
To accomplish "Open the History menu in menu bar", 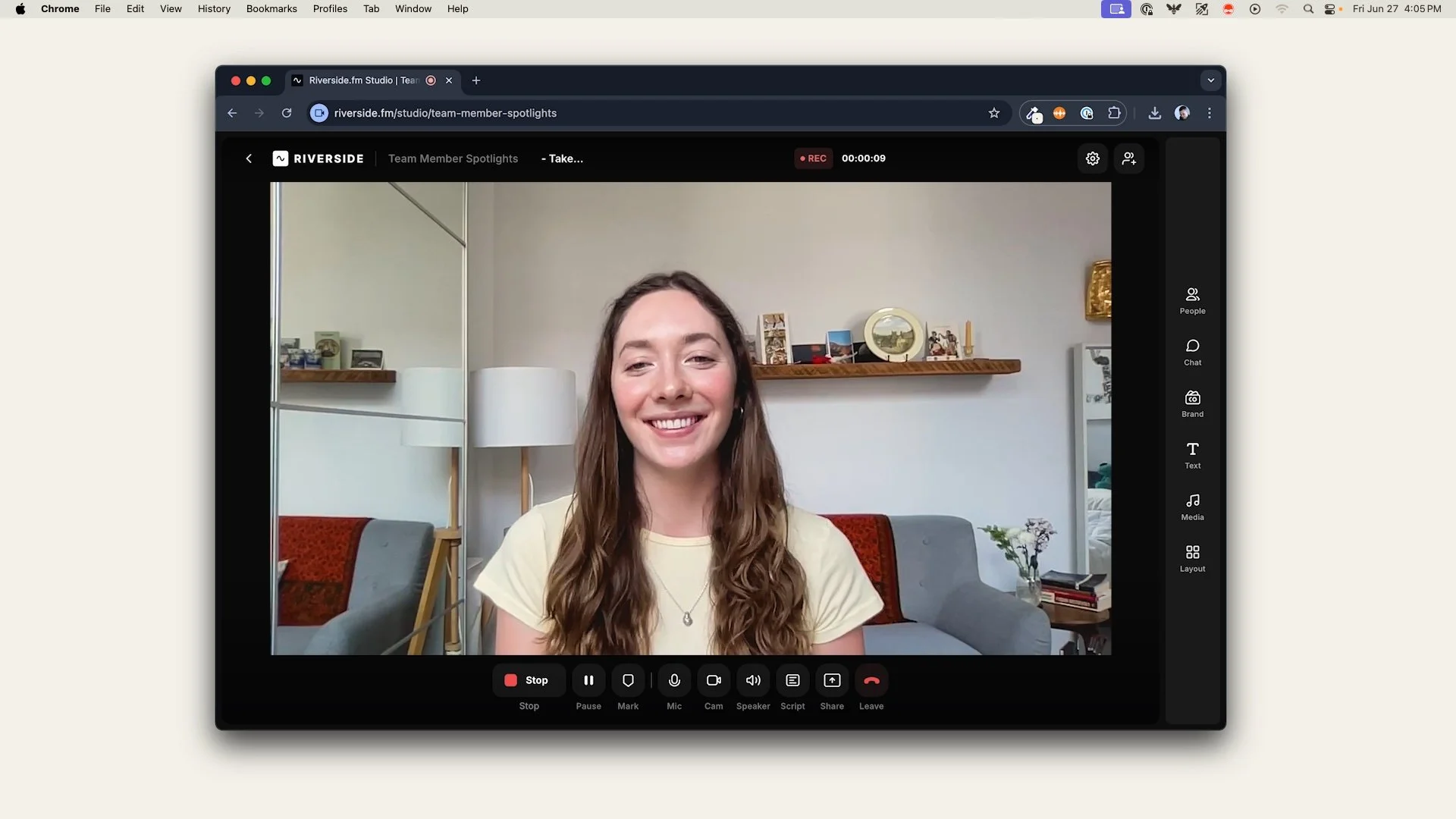I will point(214,9).
